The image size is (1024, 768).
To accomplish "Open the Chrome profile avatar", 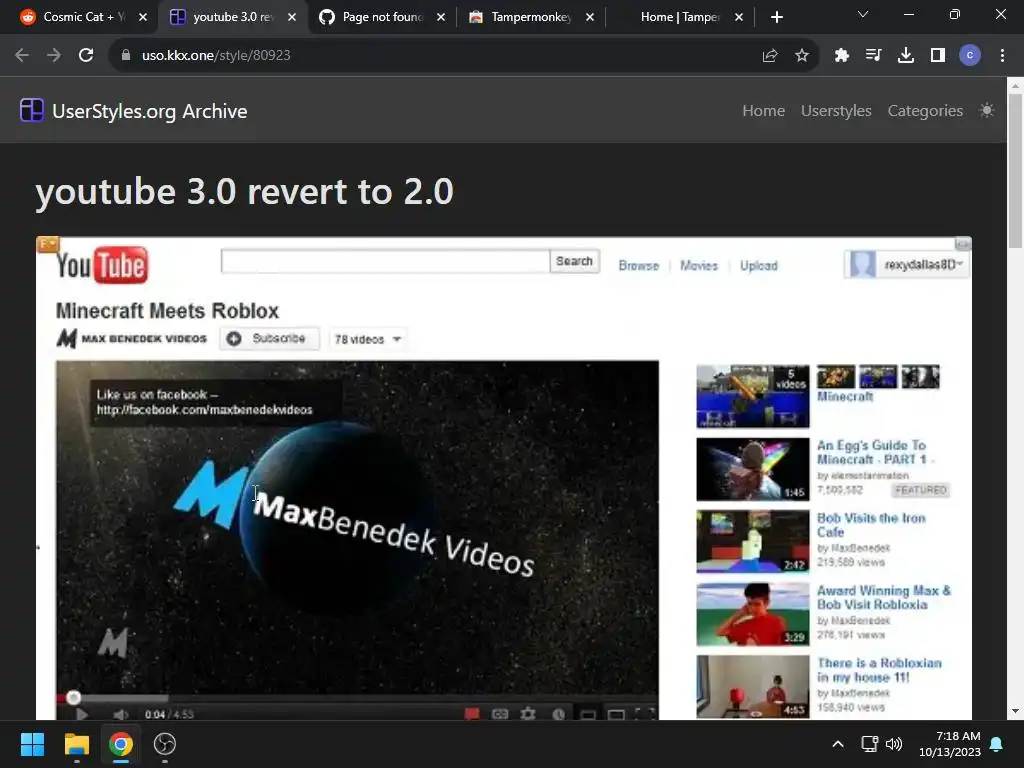I will click(970, 56).
